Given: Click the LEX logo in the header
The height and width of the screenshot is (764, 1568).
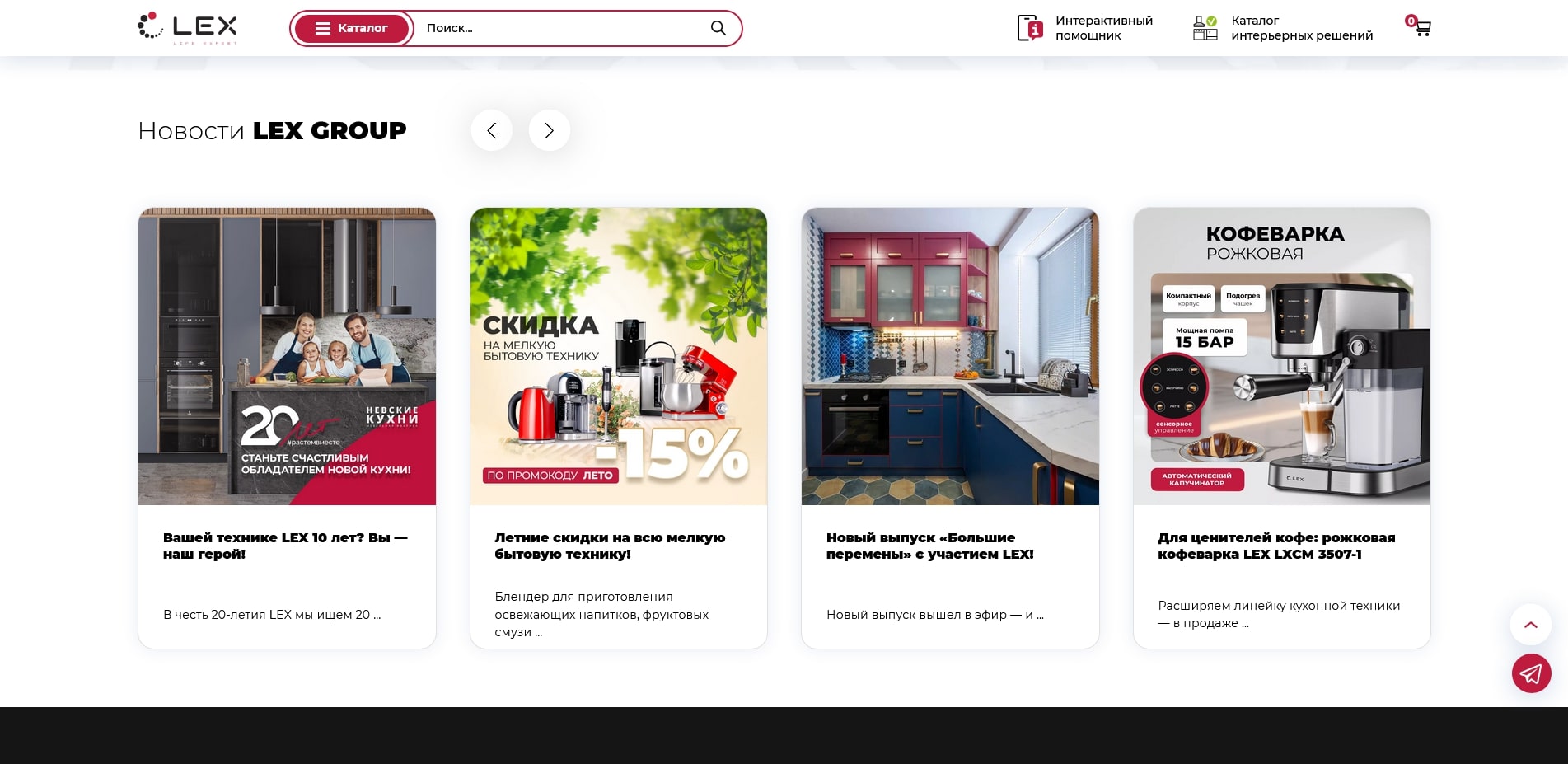Looking at the screenshot, I should click(x=186, y=27).
